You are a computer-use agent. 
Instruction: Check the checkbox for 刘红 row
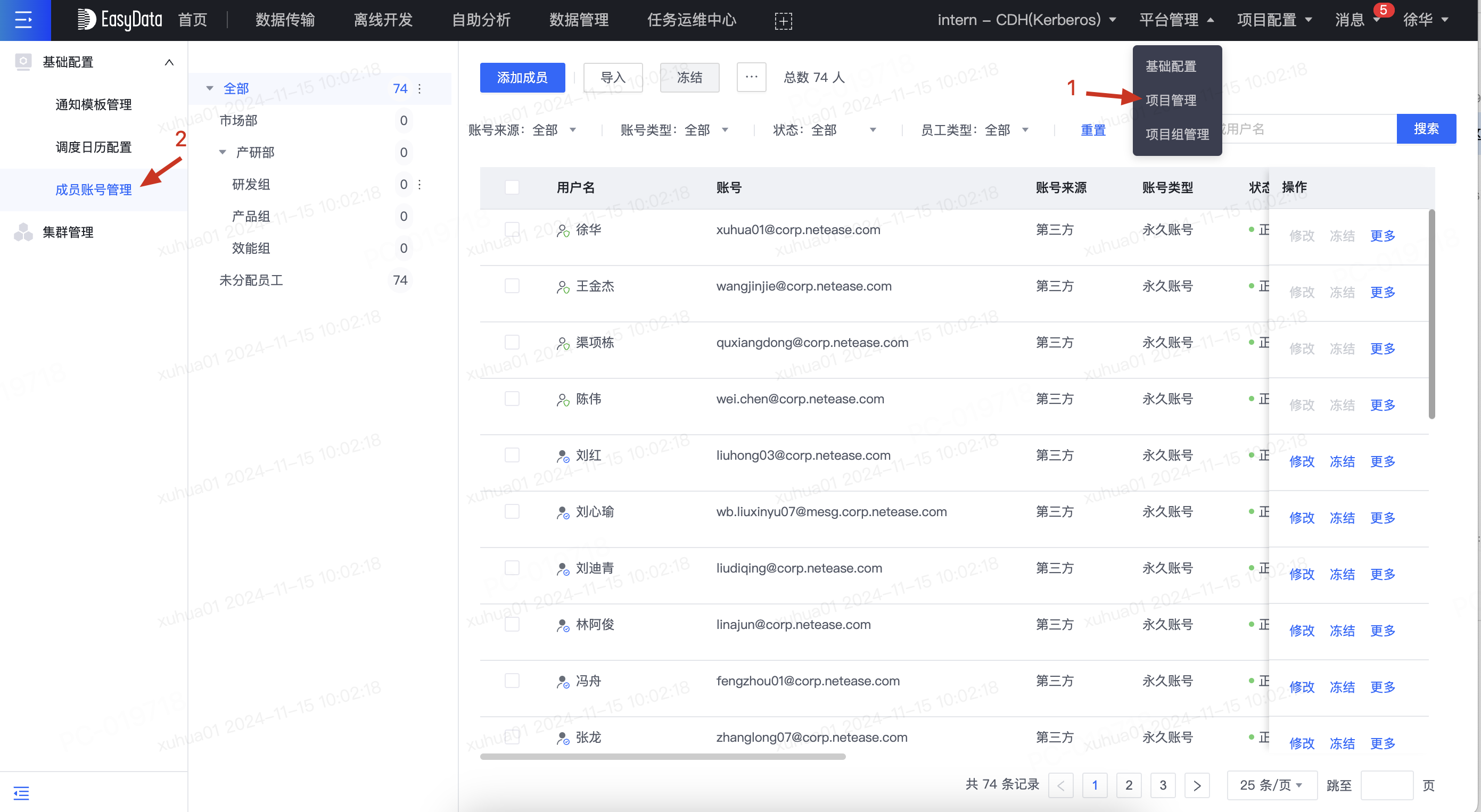[512, 454]
